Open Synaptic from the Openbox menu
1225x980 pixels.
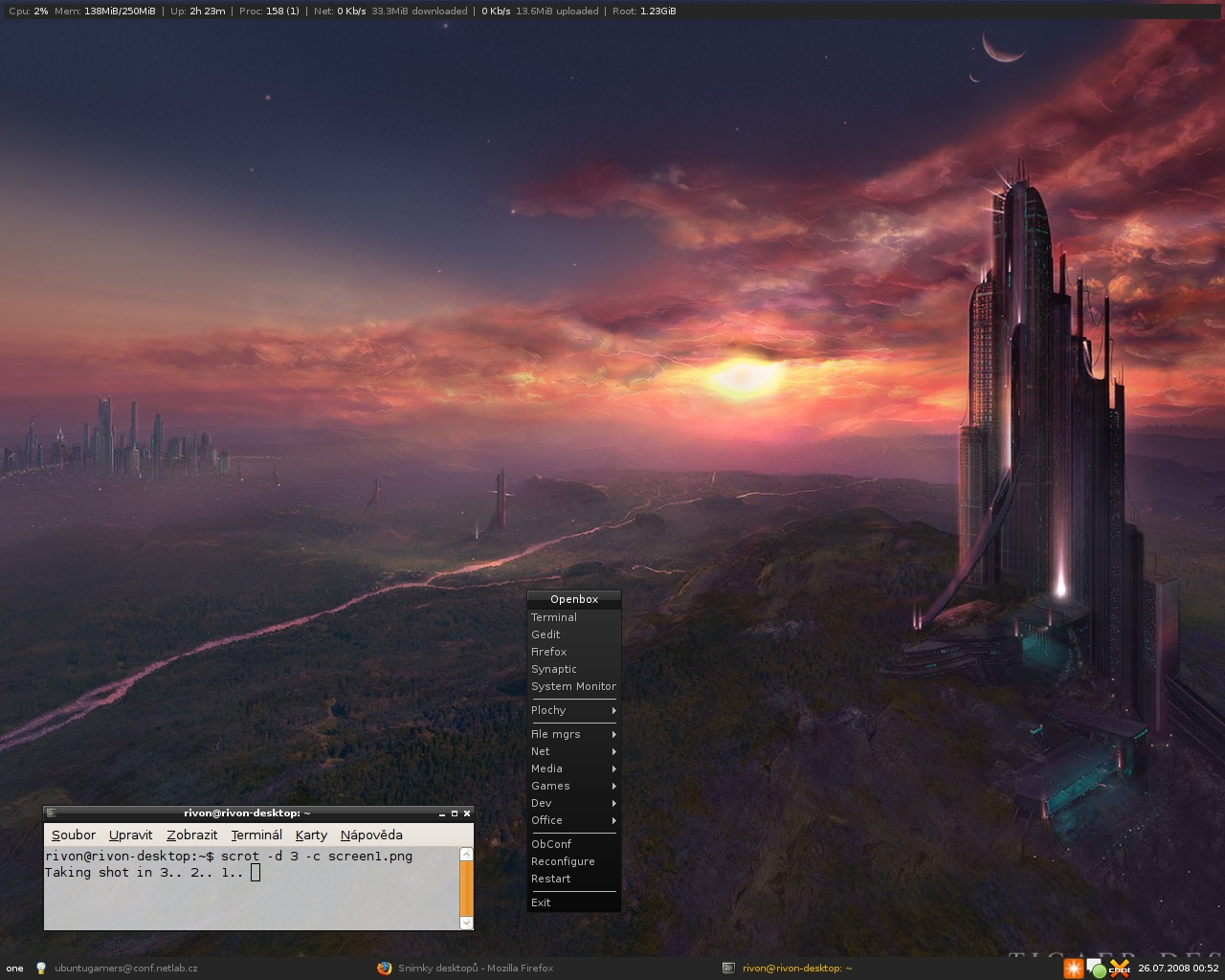click(x=574, y=669)
